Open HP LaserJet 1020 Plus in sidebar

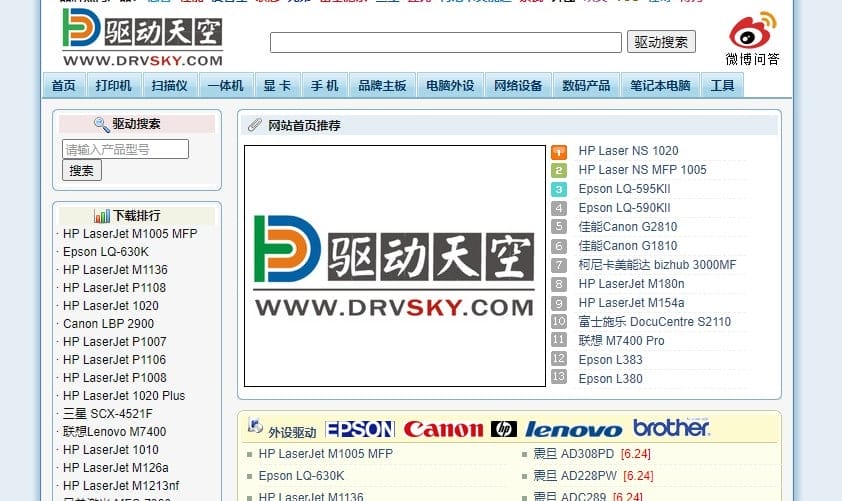124,396
